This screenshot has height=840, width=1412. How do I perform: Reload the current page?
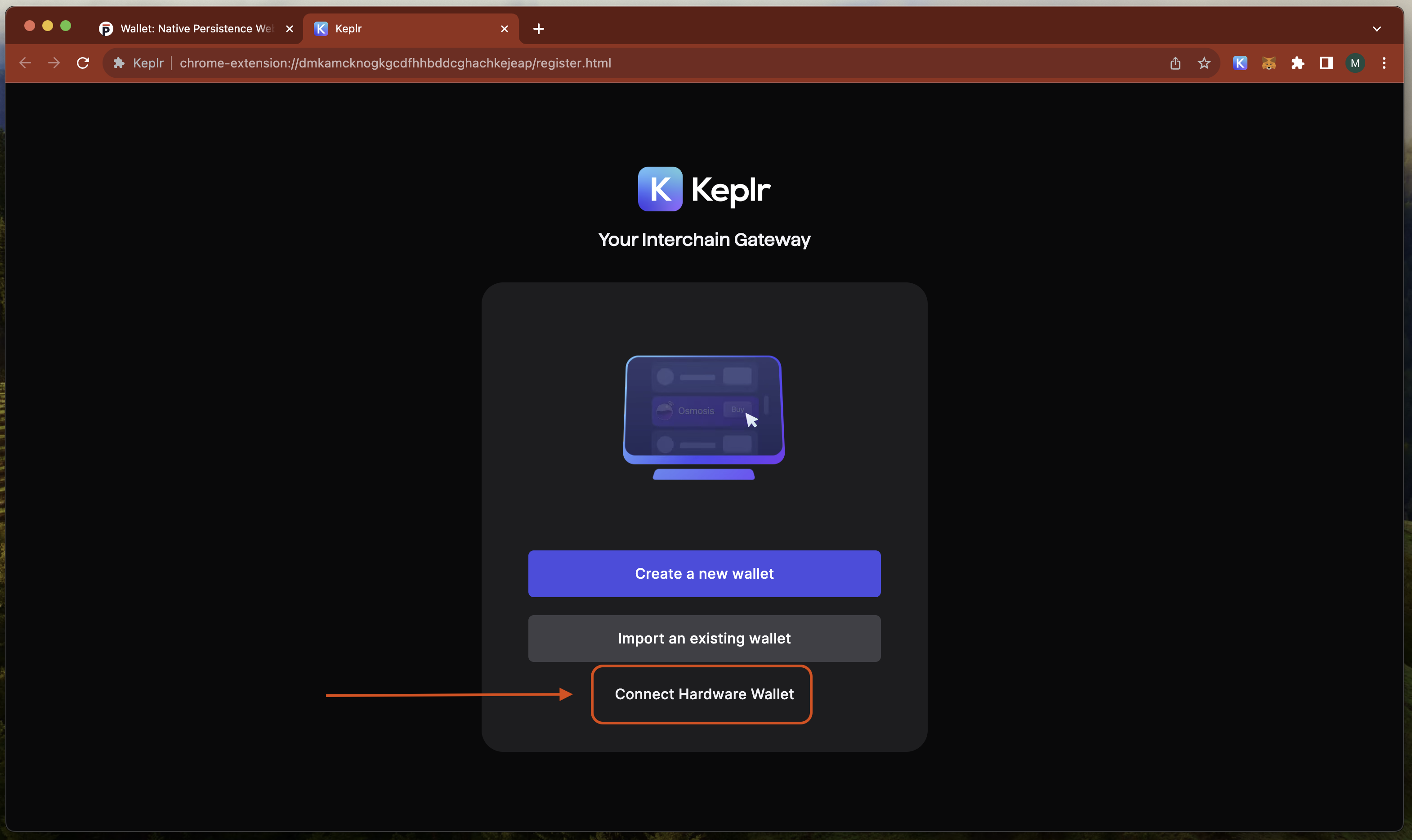[x=83, y=63]
